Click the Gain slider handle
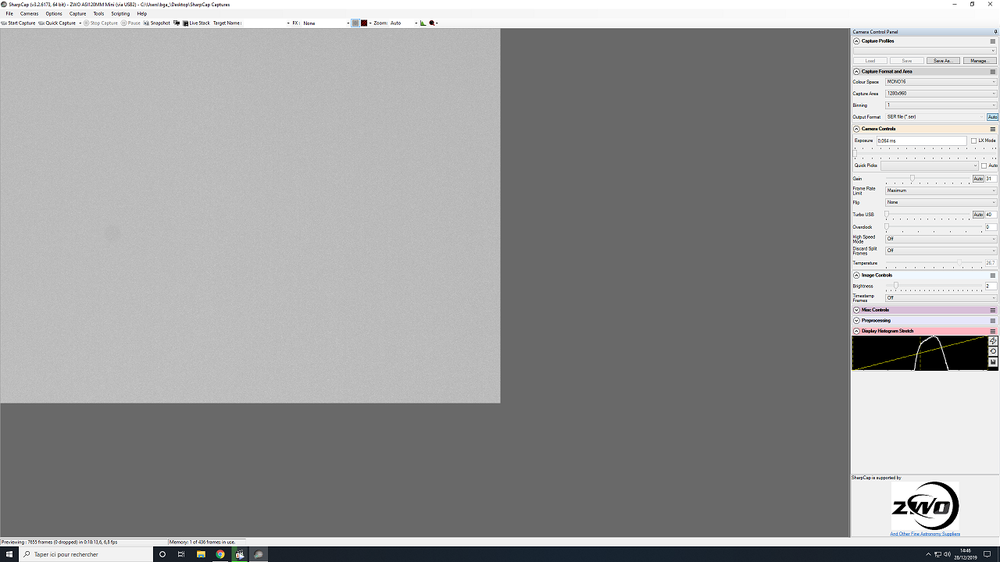 point(912,179)
